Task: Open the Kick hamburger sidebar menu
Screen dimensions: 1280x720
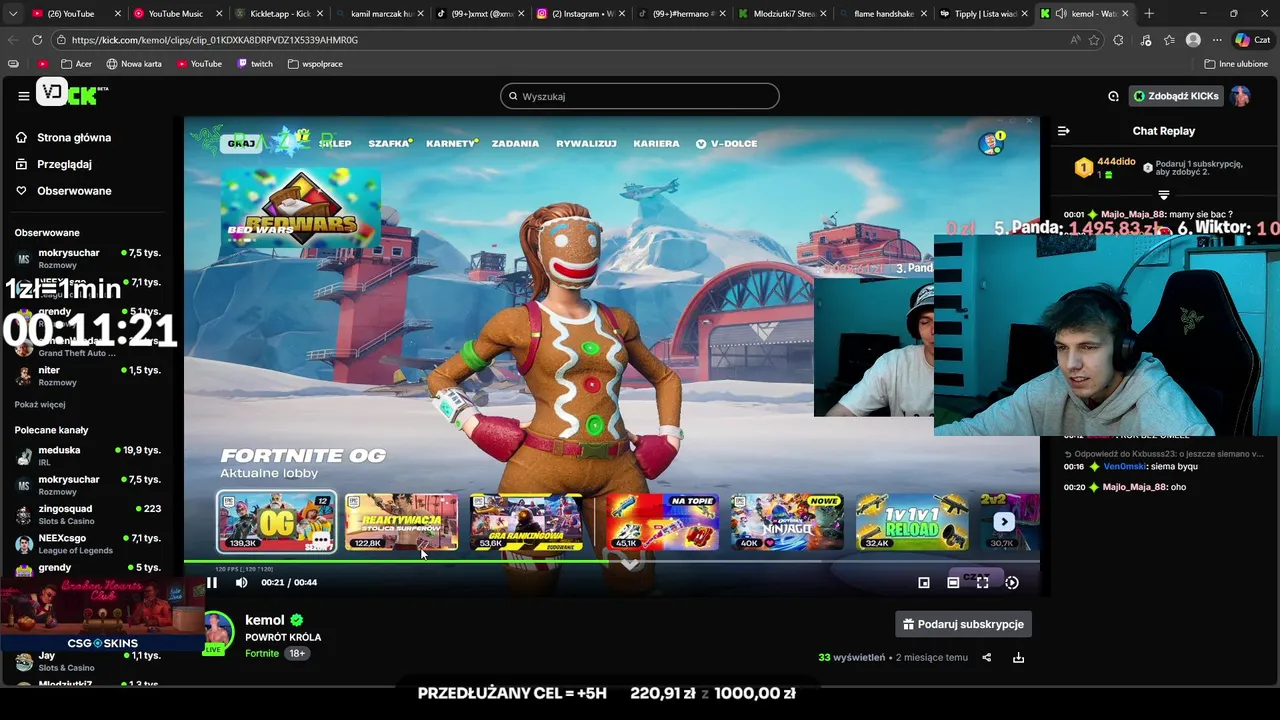Action: 23,96
